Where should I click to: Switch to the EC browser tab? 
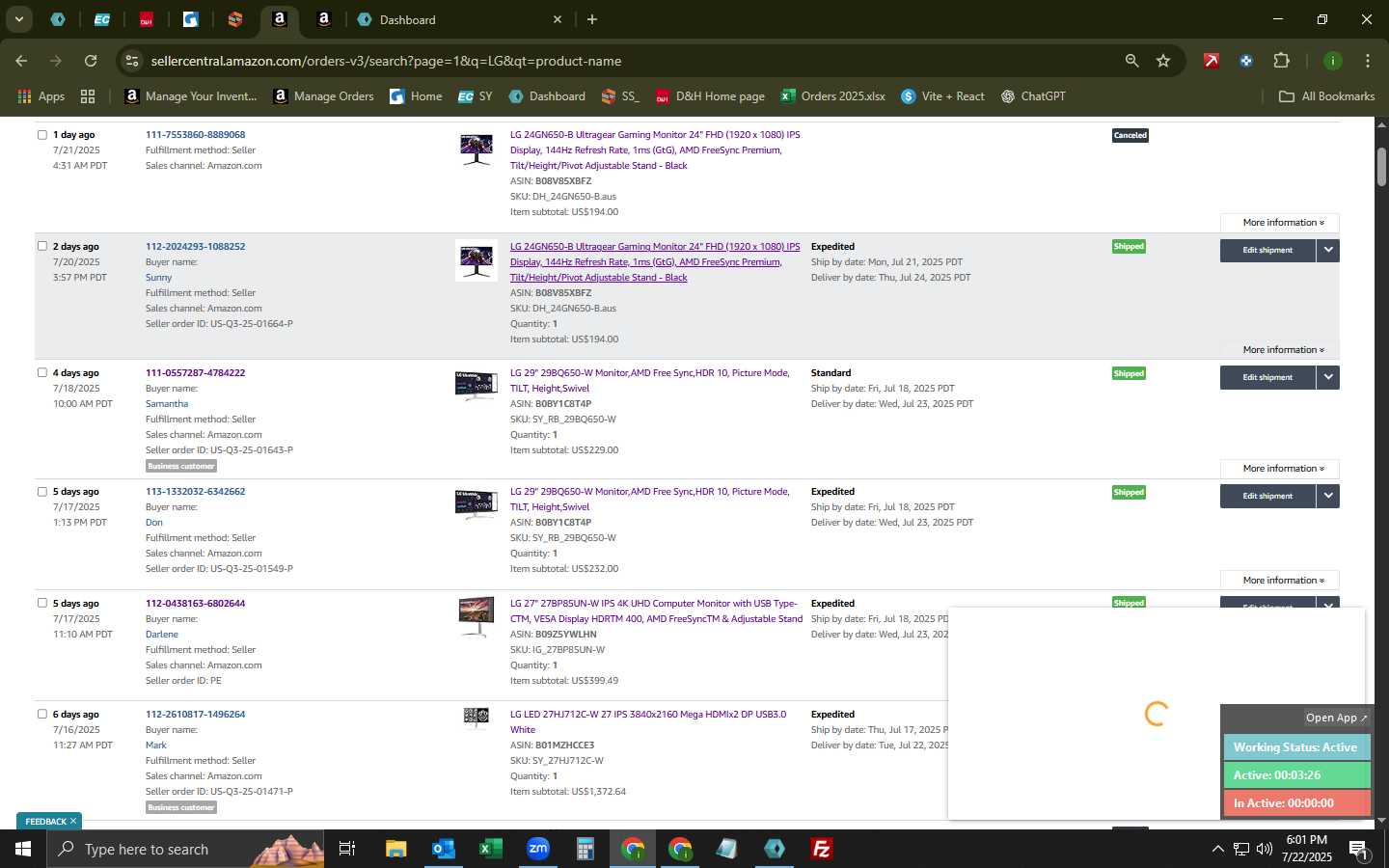click(101, 19)
